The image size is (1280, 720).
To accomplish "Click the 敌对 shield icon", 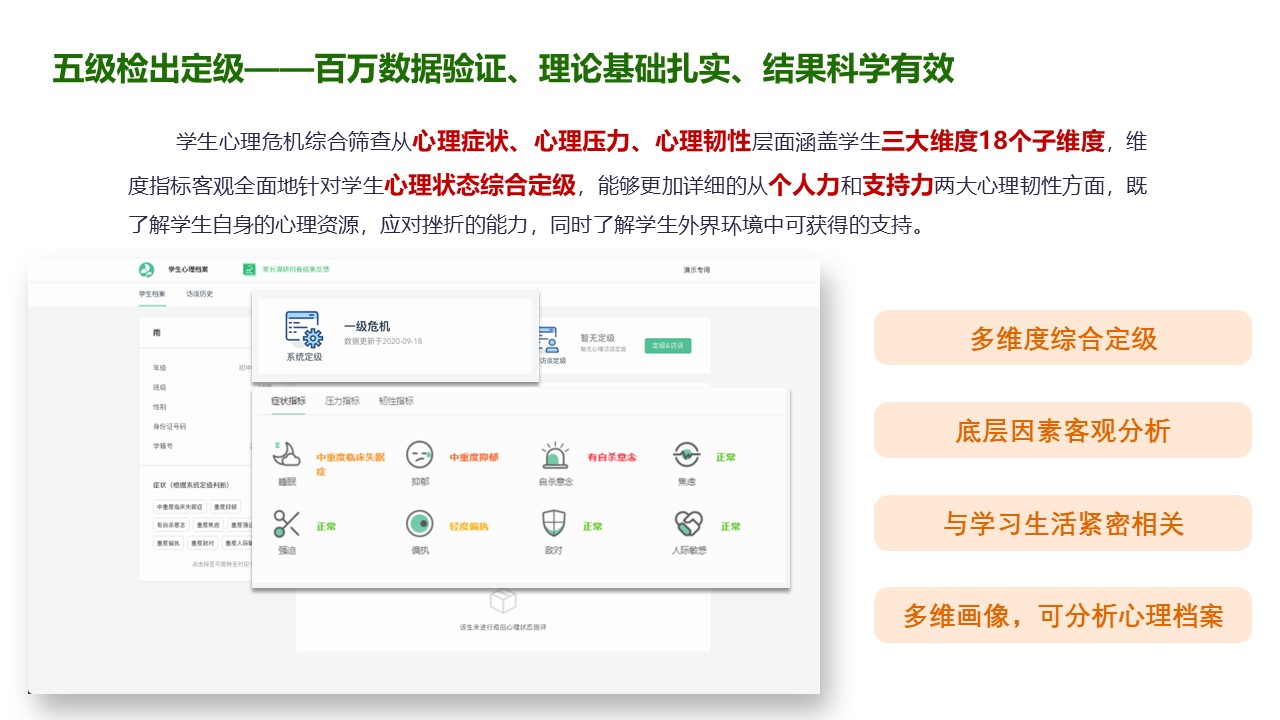I will pos(554,523).
